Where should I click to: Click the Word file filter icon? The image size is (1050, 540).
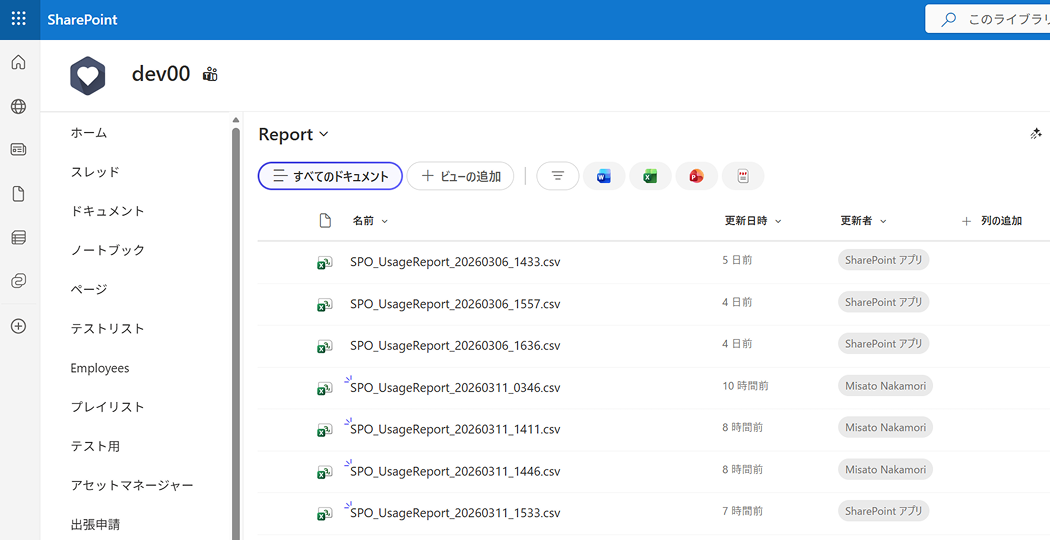click(604, 176)
